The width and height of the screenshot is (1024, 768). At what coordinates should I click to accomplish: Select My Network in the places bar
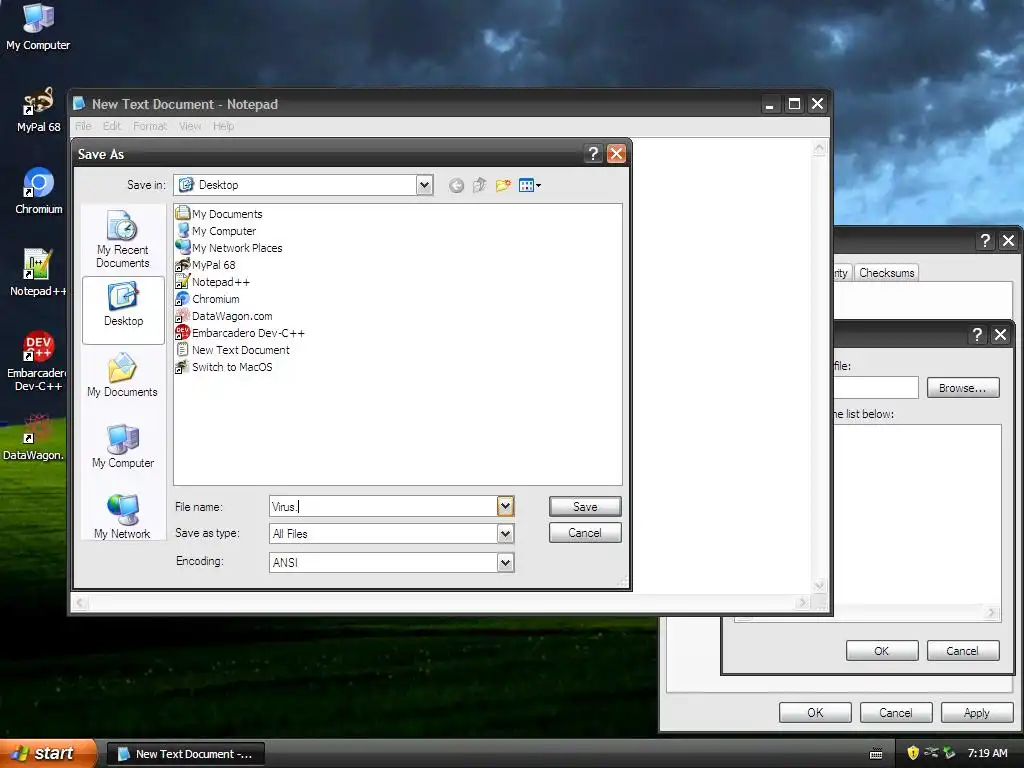pyautogui.click(x=123, y=517)
